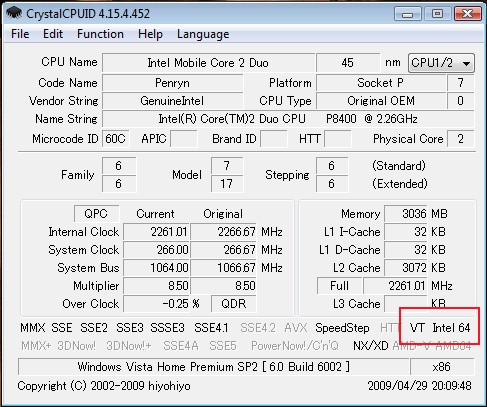Viewport: 487px width, 407px height.
Task: Click the Internal Clock original value 2266.67
Action: [223, 232]
